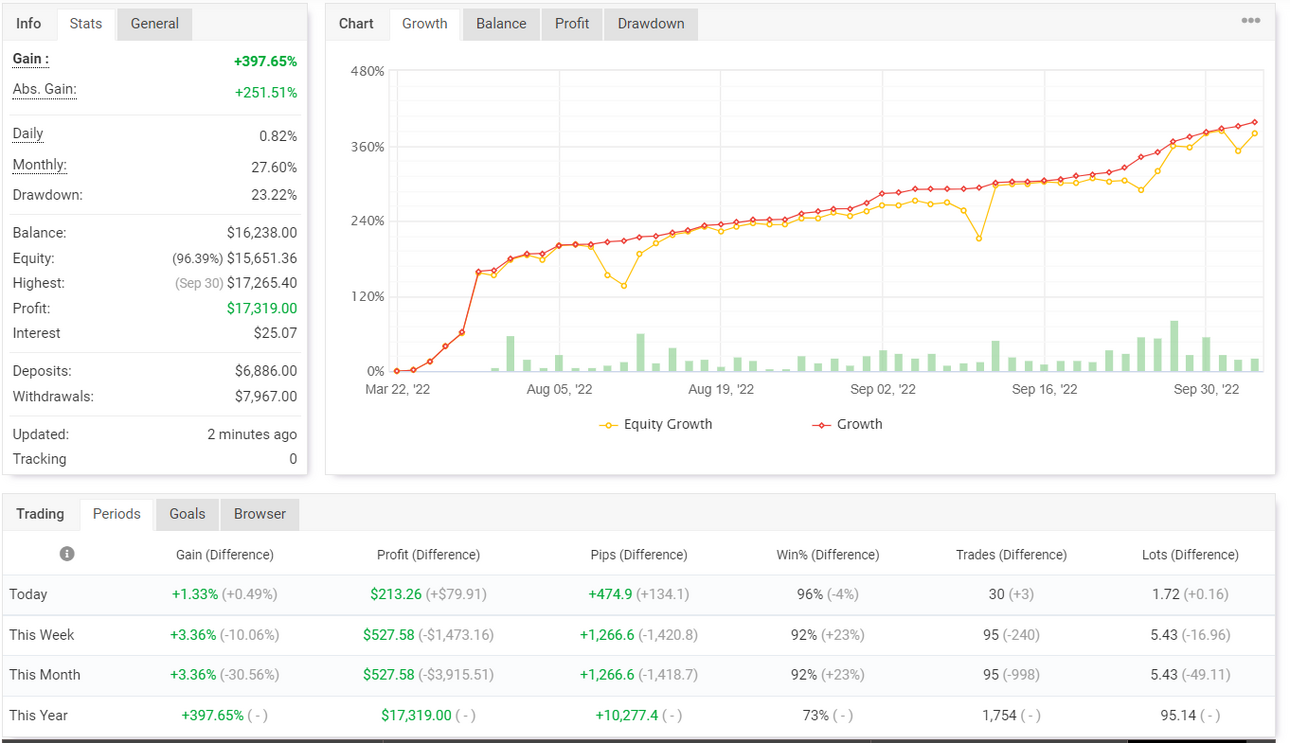Switch to the Stats tab
The image size is (1290, 743).
tap(86, 24)
